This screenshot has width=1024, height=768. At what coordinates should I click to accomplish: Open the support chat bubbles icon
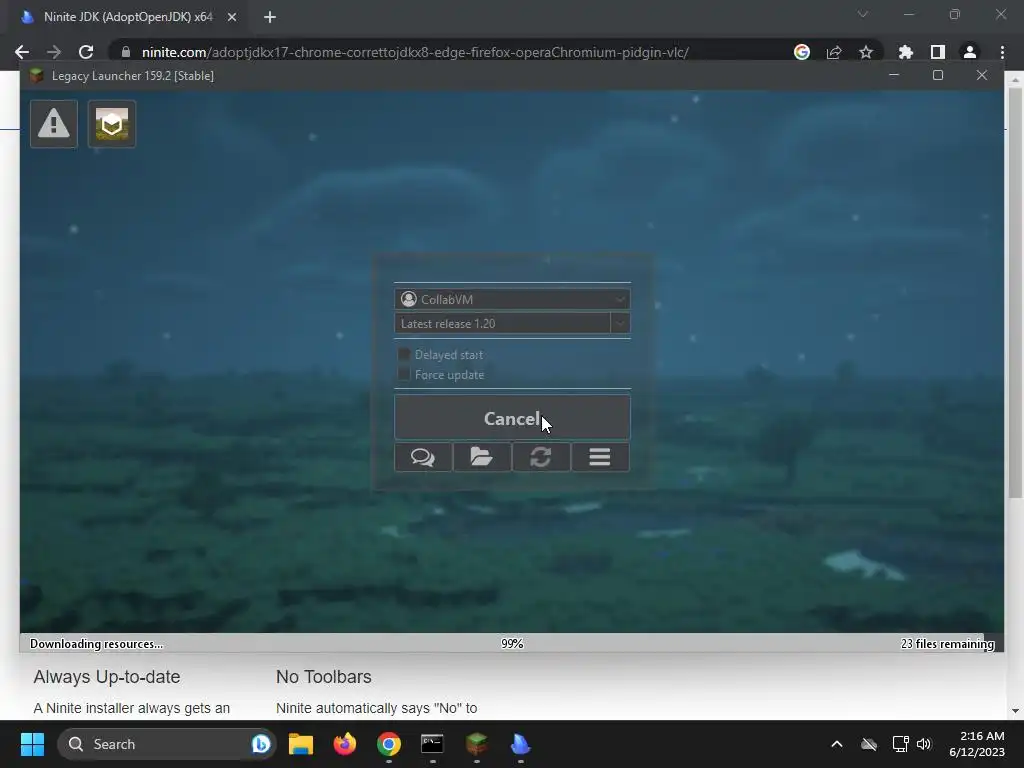point(423,457)
